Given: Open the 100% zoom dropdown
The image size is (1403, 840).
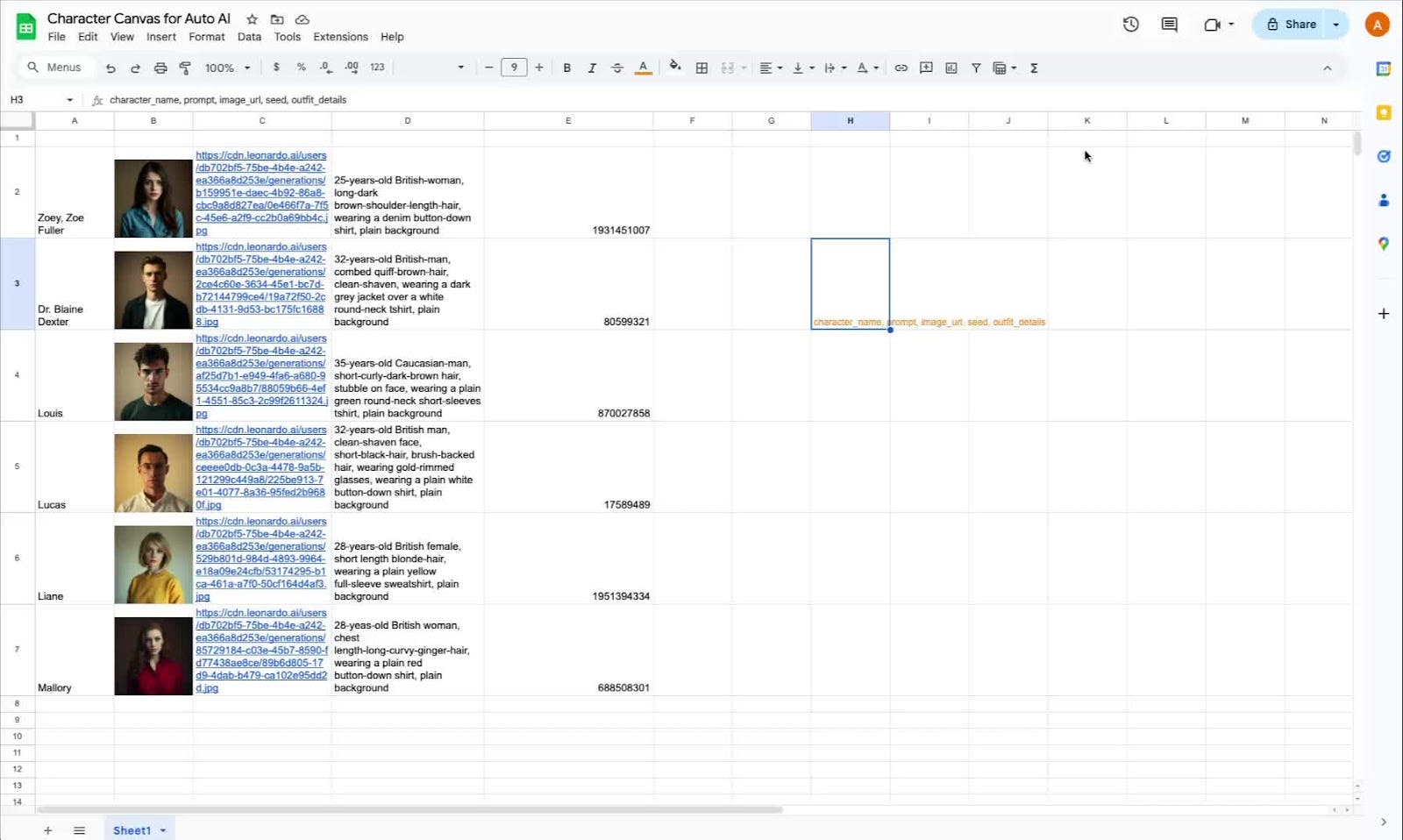Looking at the screenshot, I should [227, 68].
